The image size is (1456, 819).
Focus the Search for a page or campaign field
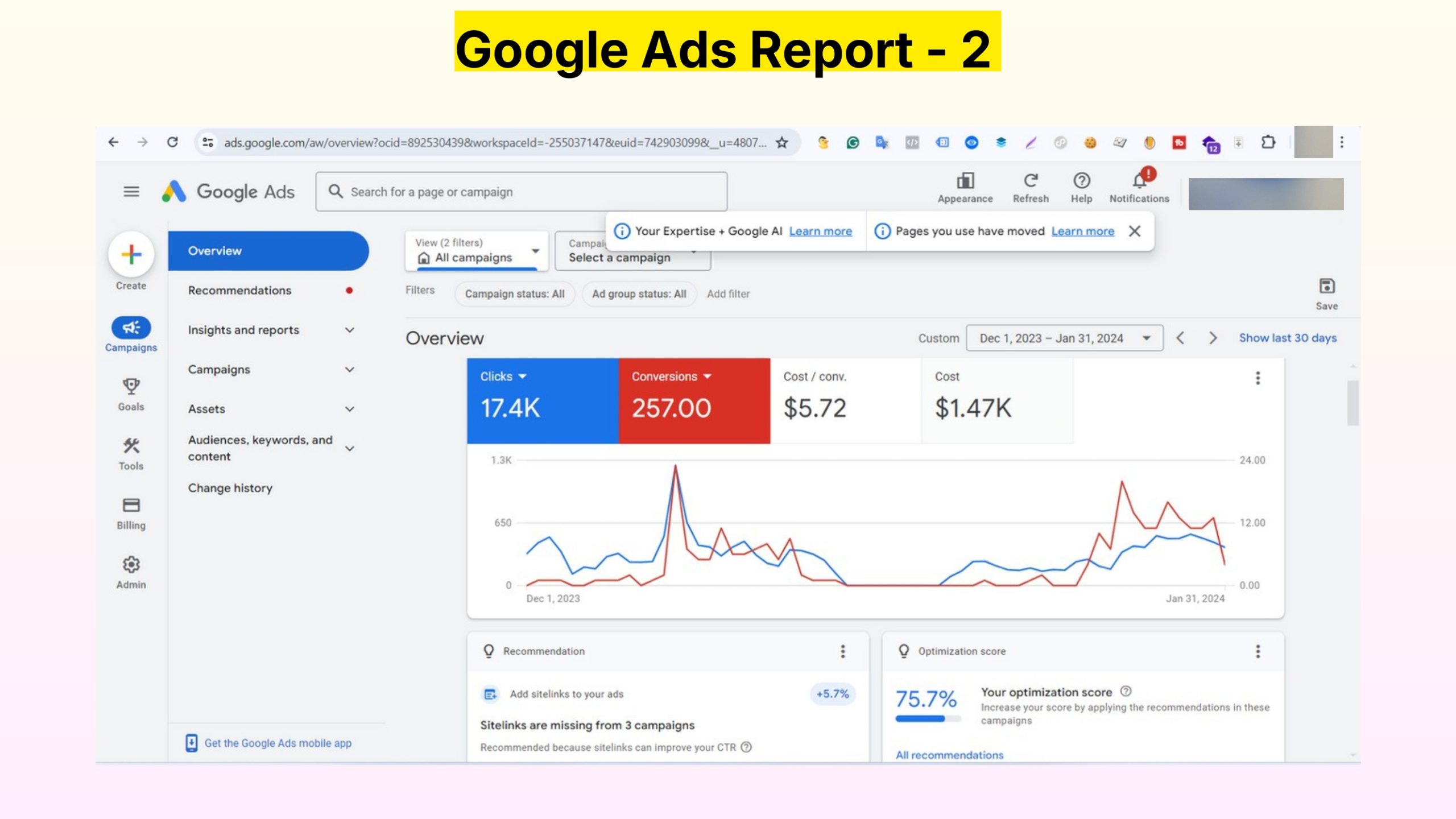click(x=522, y=192)
